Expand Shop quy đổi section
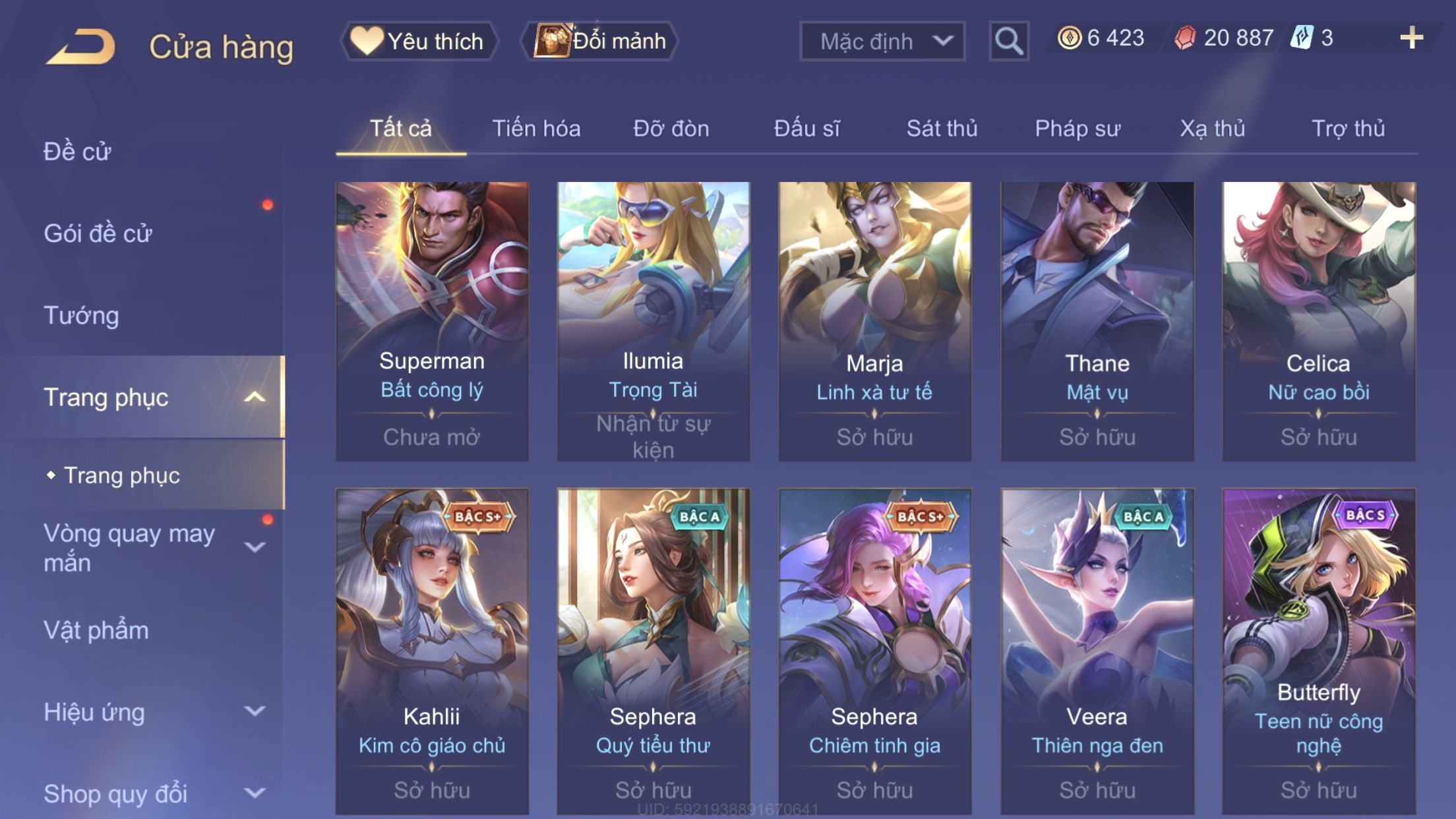 click(255, 793)
